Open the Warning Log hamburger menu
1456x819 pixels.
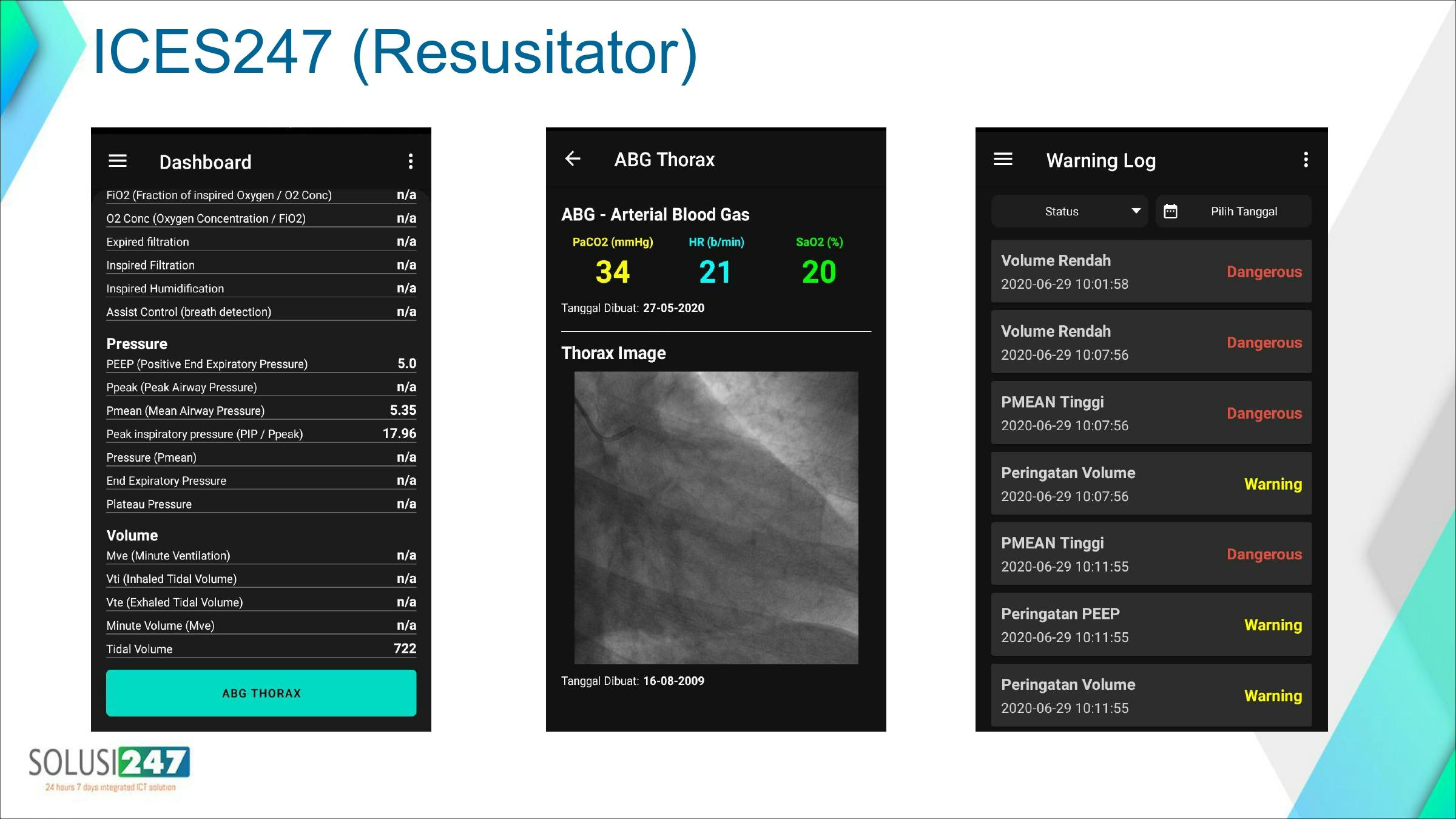coord(1002,160)
